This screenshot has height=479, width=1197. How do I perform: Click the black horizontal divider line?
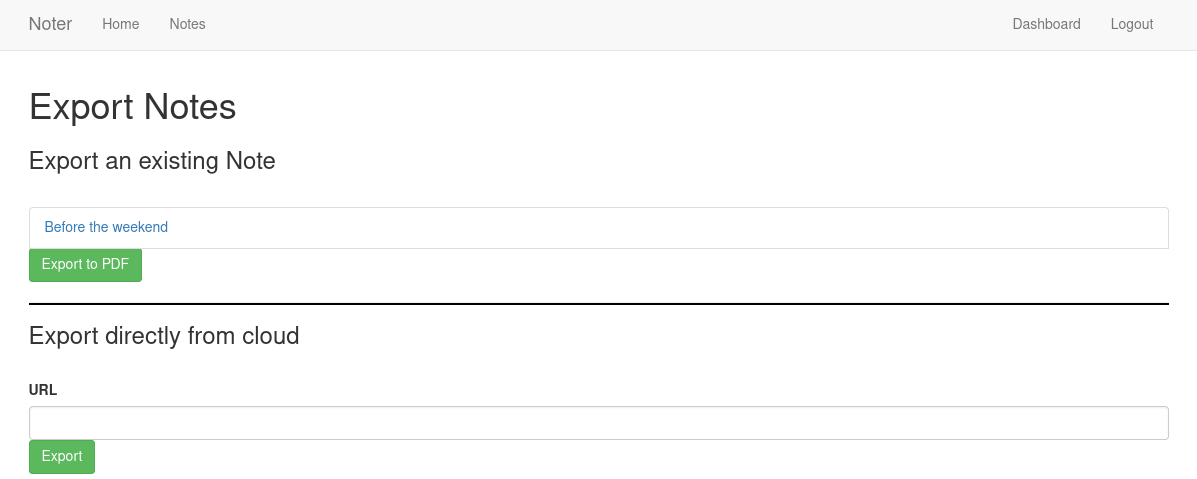[598, 303]
